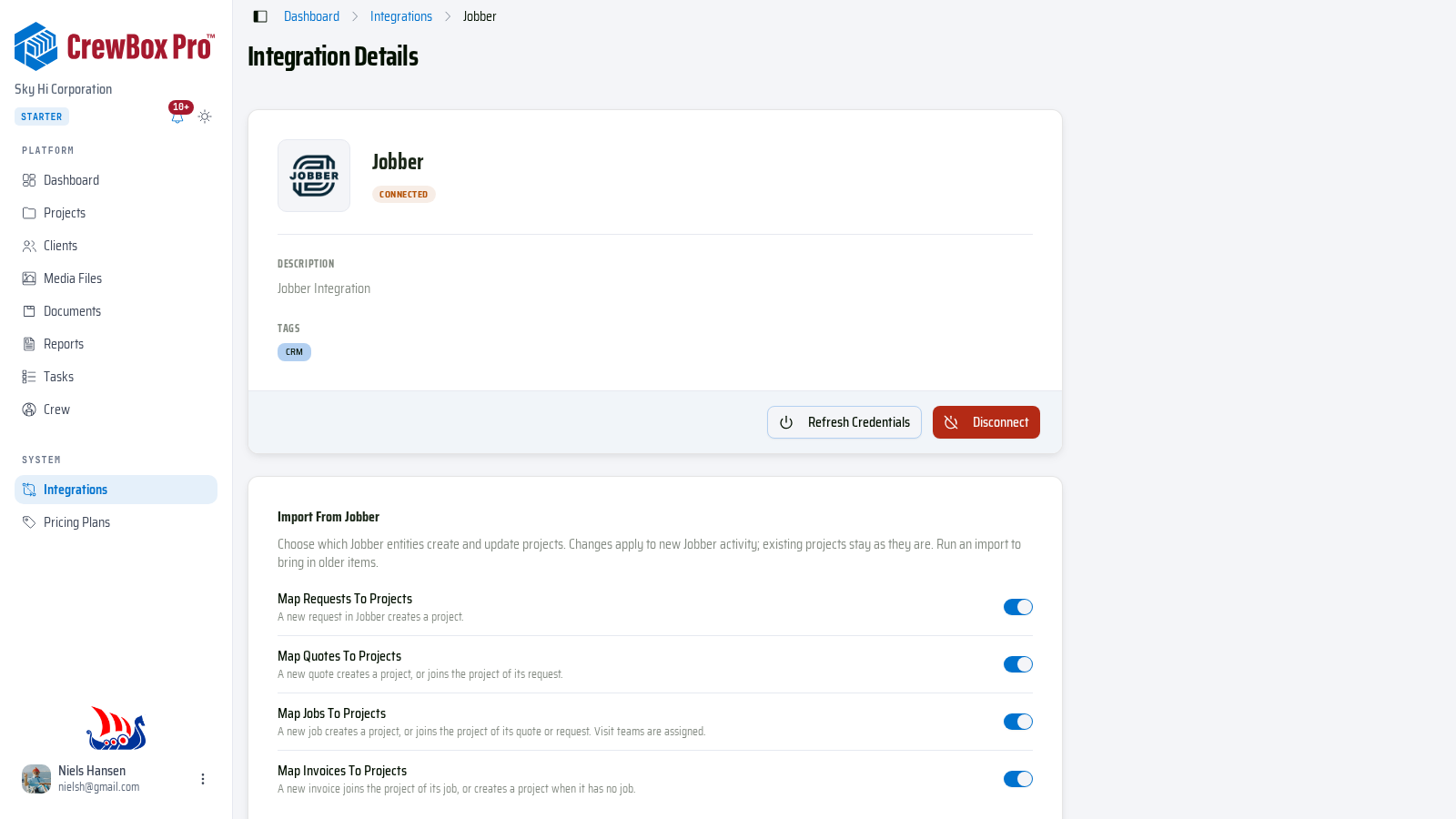Click the Jobber logo tile
This screenshot has width=1456, height=819.
[x=314, y=176]
